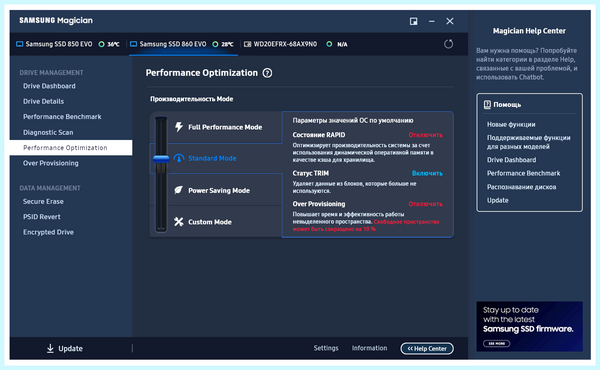Select Full Performance Mode
This screenshot has height=370, width=600.
[x=225, y=127]
